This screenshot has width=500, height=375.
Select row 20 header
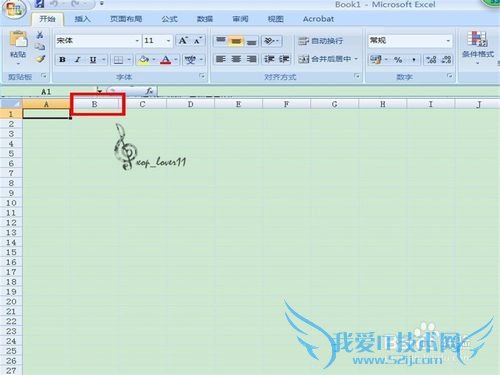click(11, 301)
